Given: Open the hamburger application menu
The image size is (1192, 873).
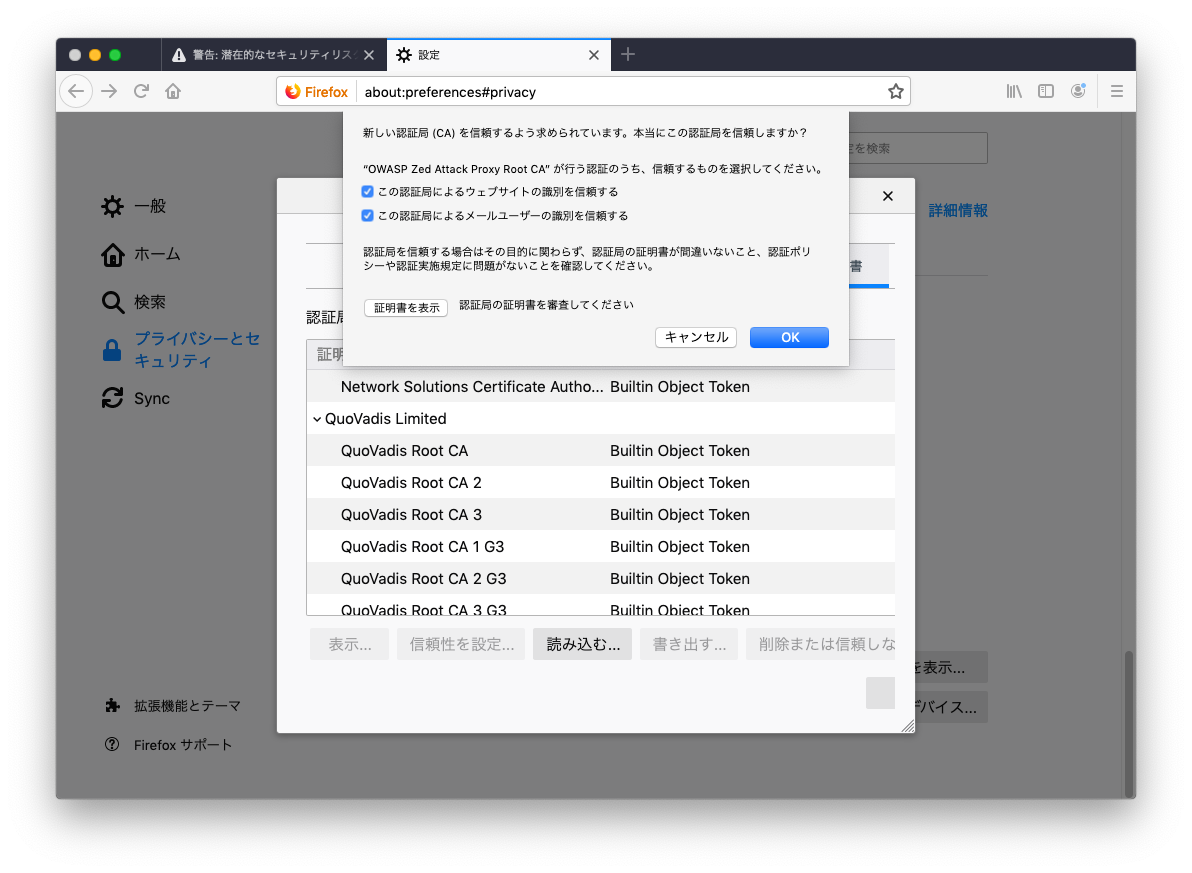Looking at the screenshot, I should tap(1117, 92).
